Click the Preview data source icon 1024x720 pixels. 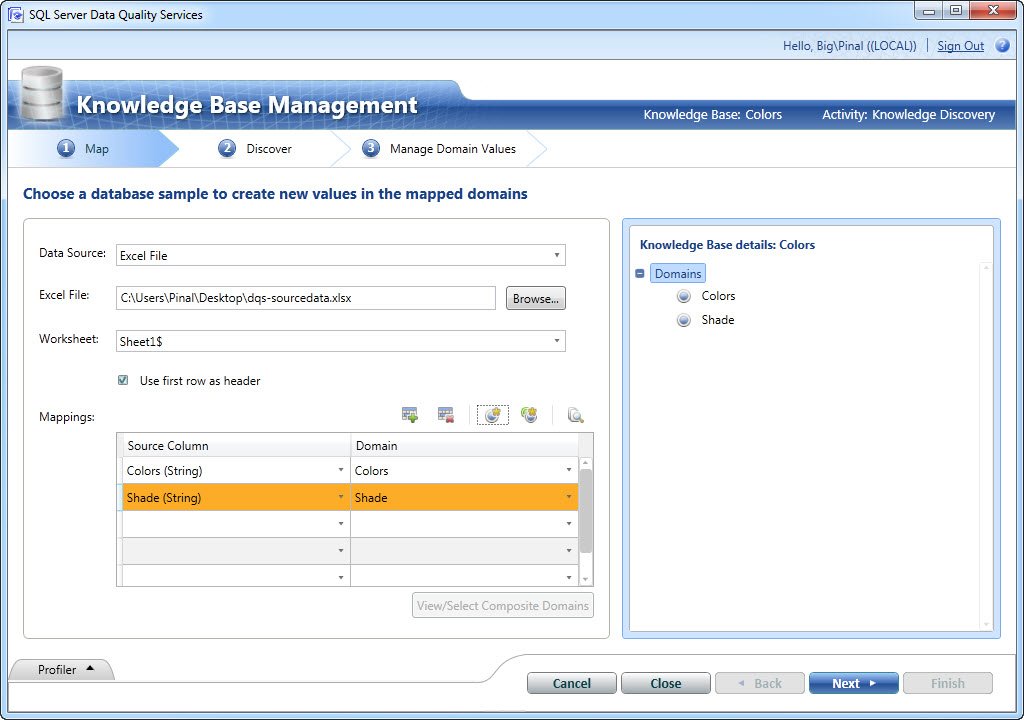click(575, 415)
